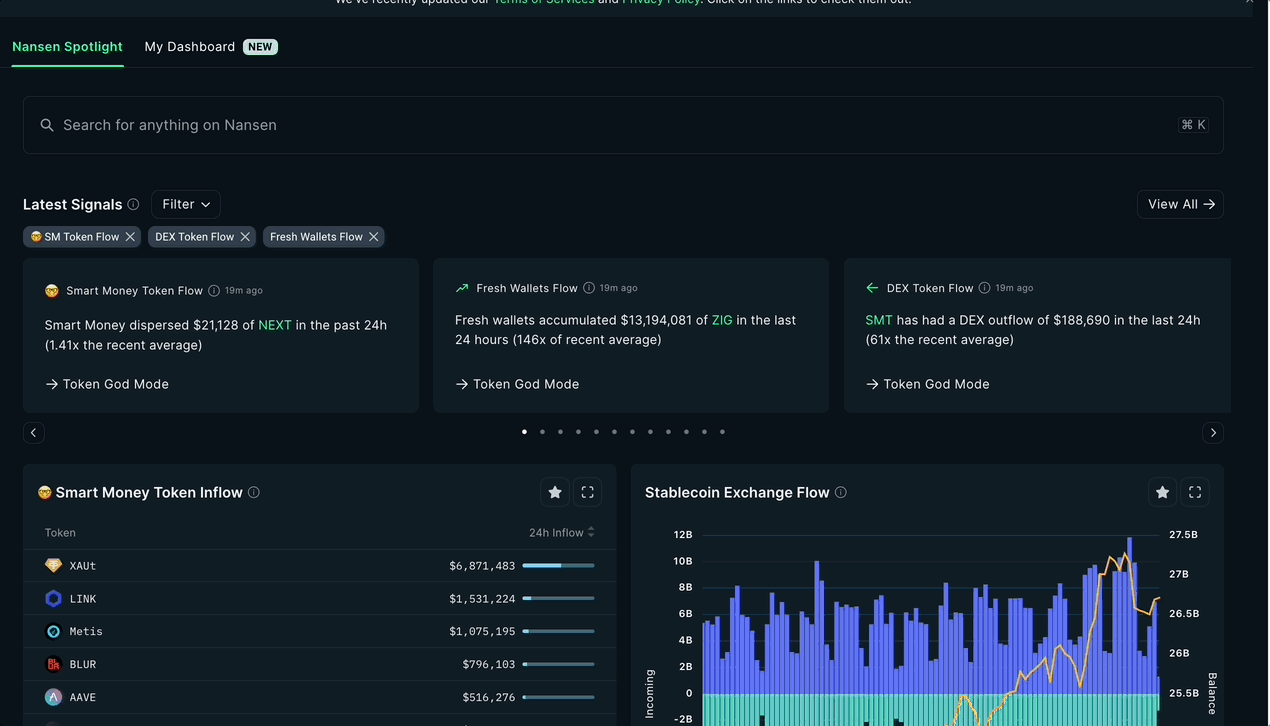Open the Filter dropdown

(185, 204)
